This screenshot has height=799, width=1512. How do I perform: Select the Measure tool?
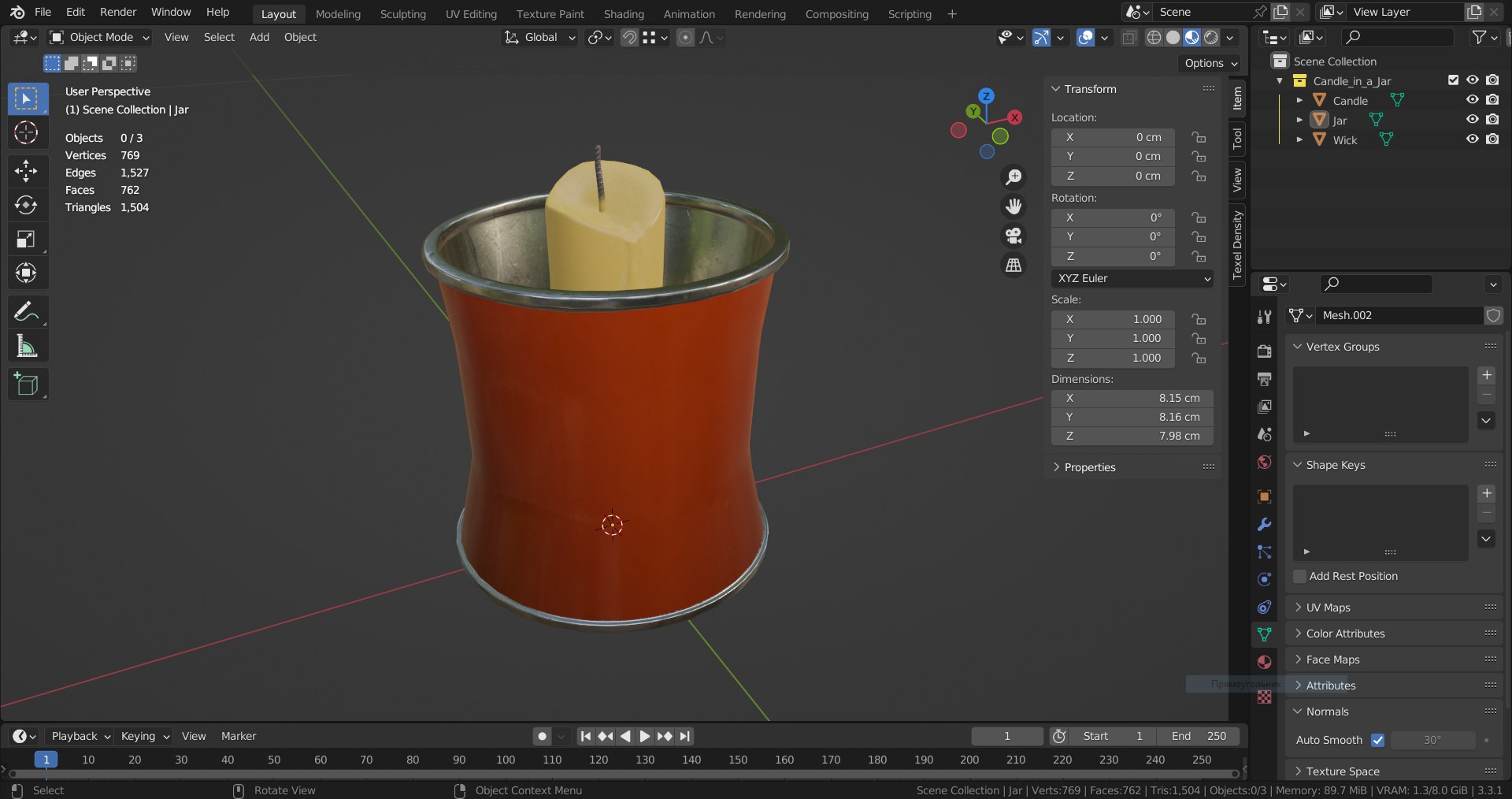point(26,345)
